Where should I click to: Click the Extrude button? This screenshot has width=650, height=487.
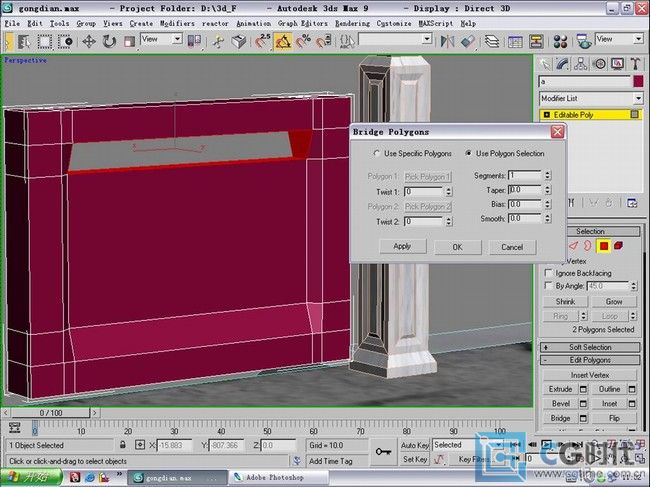click(560, 389)
